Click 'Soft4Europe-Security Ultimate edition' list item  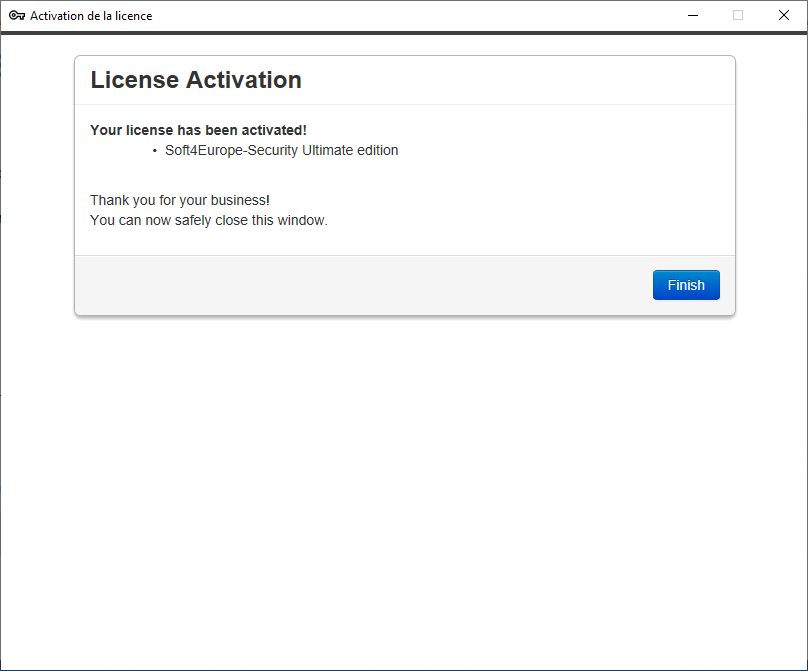pos(281,150)
